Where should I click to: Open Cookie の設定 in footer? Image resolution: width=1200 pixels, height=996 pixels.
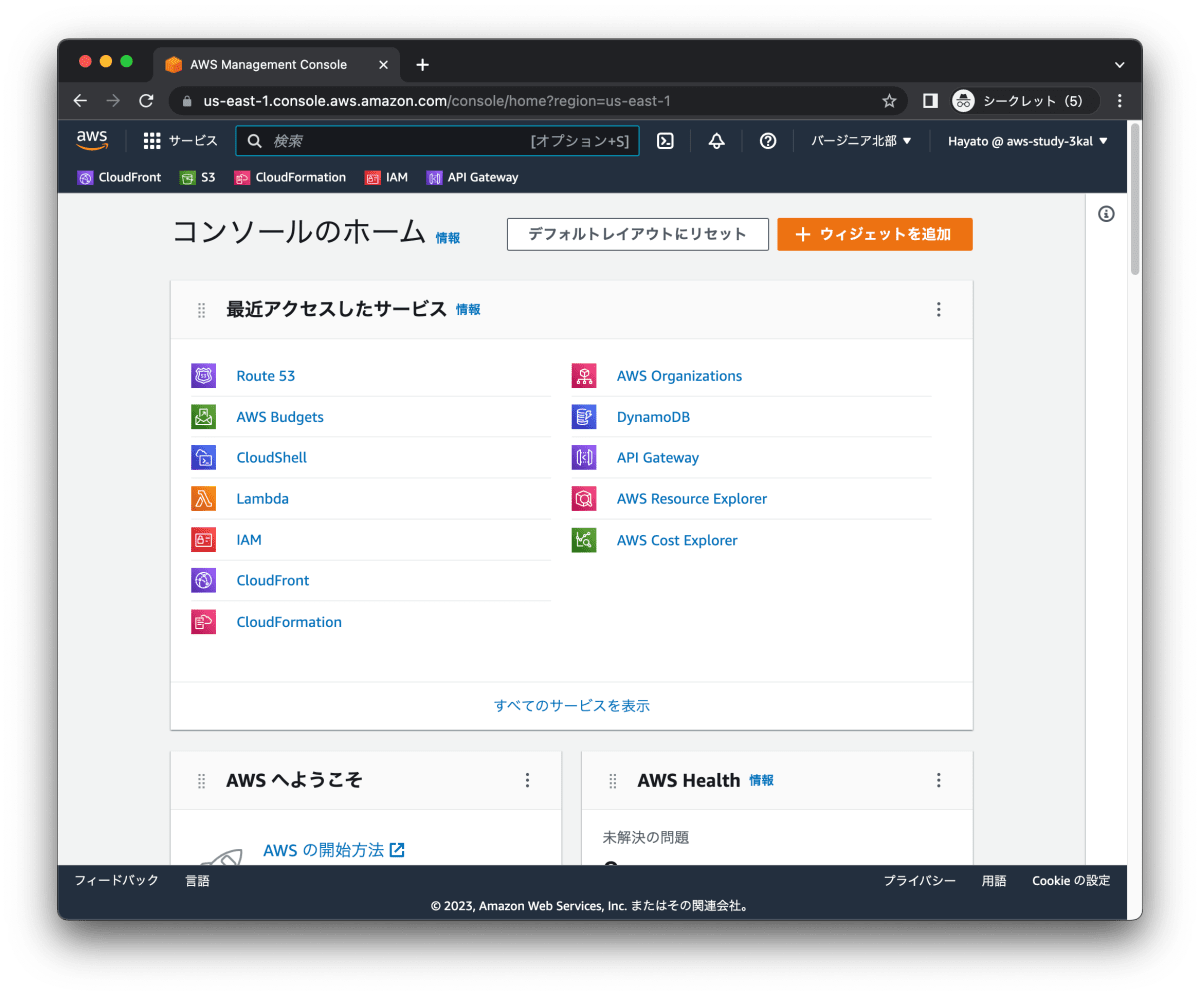(x=1071, y=881)
